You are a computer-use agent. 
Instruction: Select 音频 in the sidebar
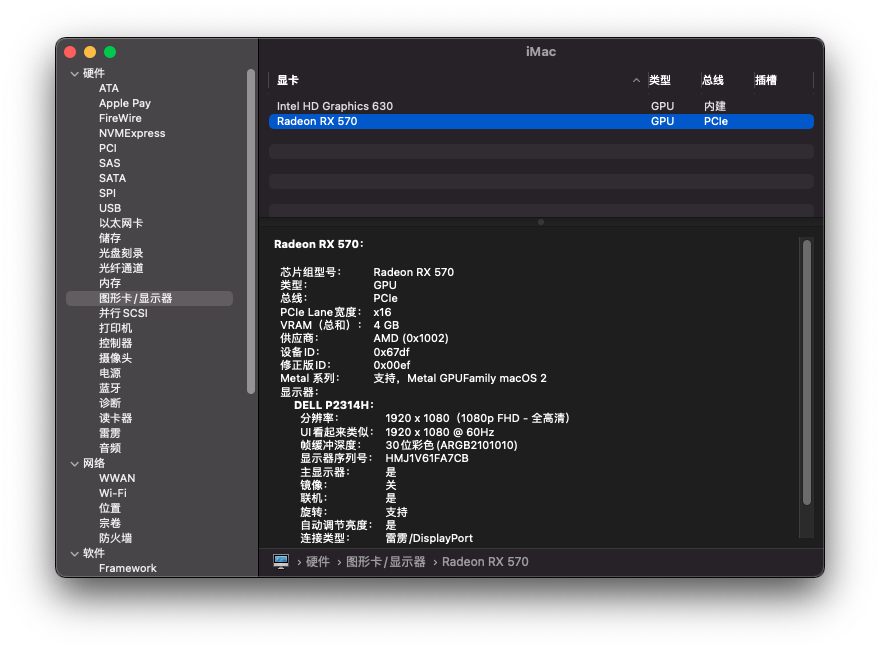pyautogui.click(x=109, y=448)
